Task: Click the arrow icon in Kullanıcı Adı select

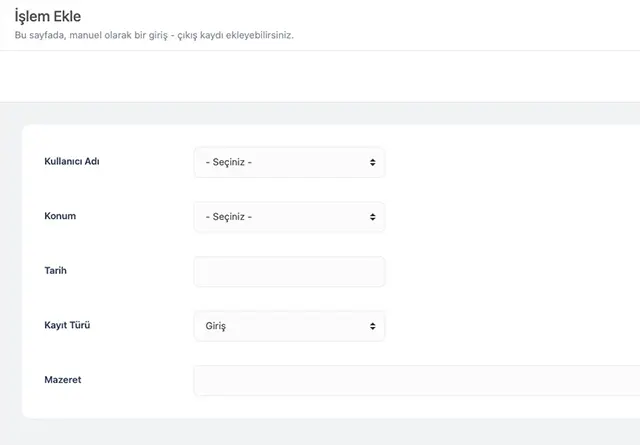Action: [372, 162]
